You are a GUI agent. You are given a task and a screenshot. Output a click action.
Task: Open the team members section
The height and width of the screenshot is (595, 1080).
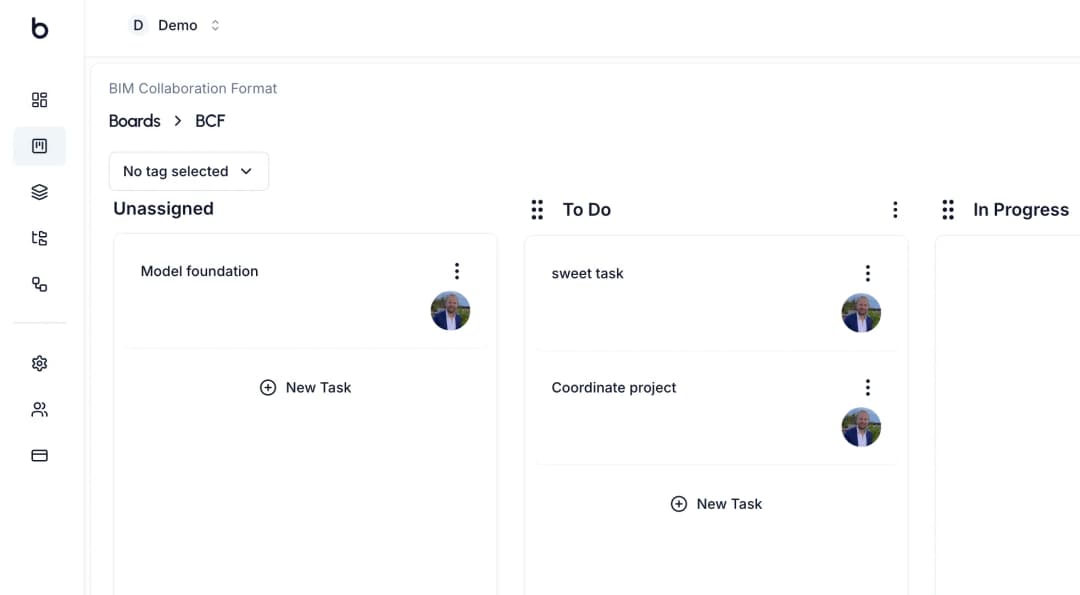[39, 409]
